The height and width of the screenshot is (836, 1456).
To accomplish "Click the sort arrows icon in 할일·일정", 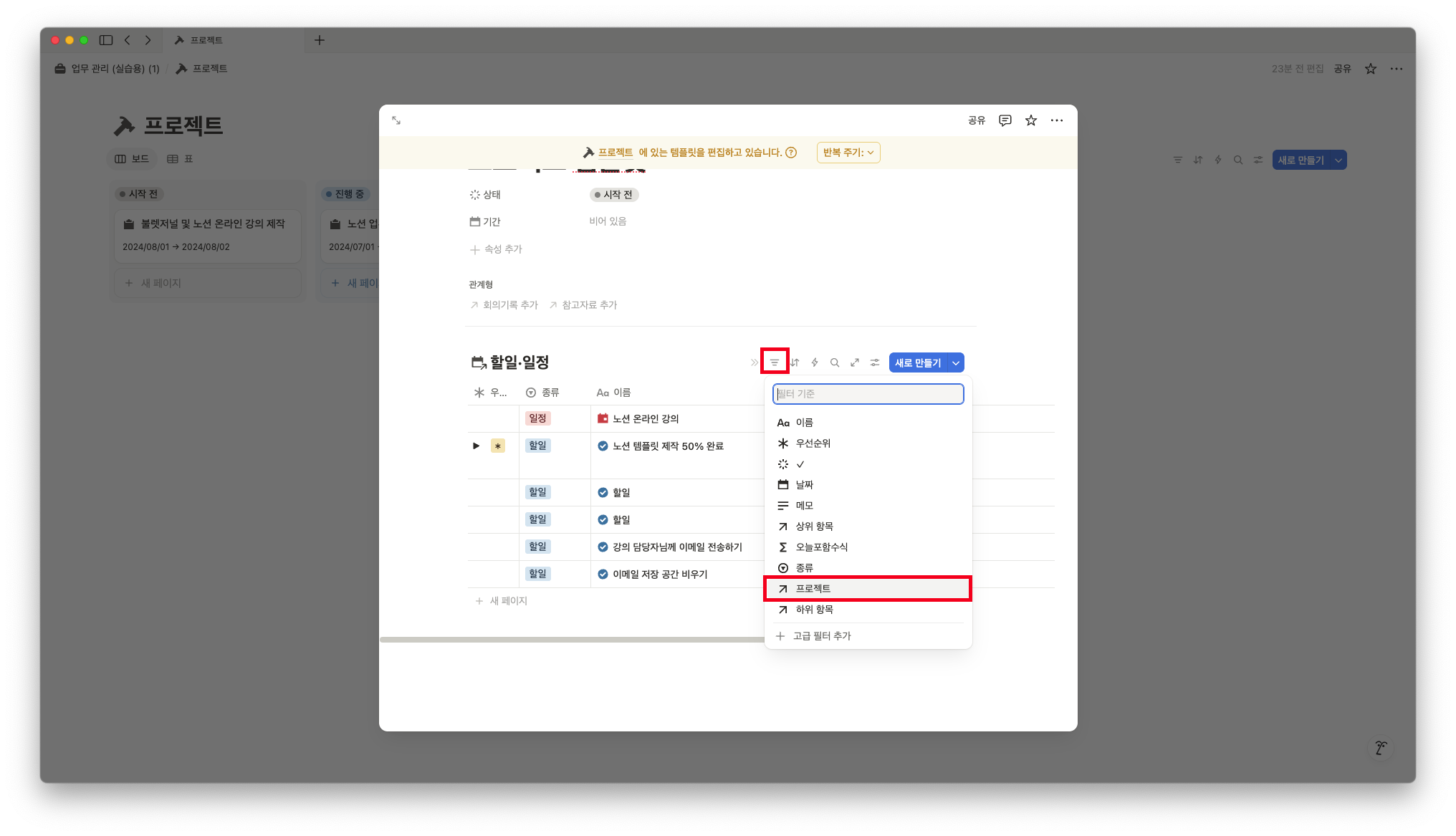I will 795,362.
